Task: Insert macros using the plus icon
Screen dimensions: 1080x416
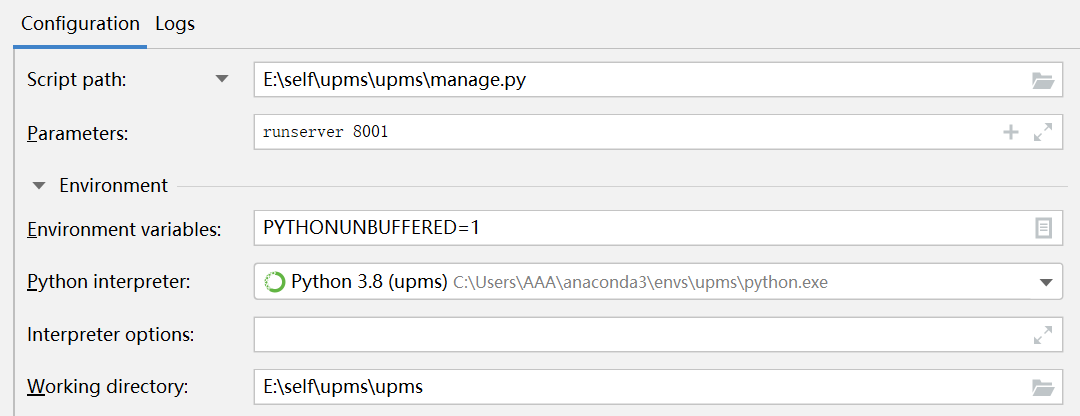Action: pyautogui.click(x=1011, y=132)
